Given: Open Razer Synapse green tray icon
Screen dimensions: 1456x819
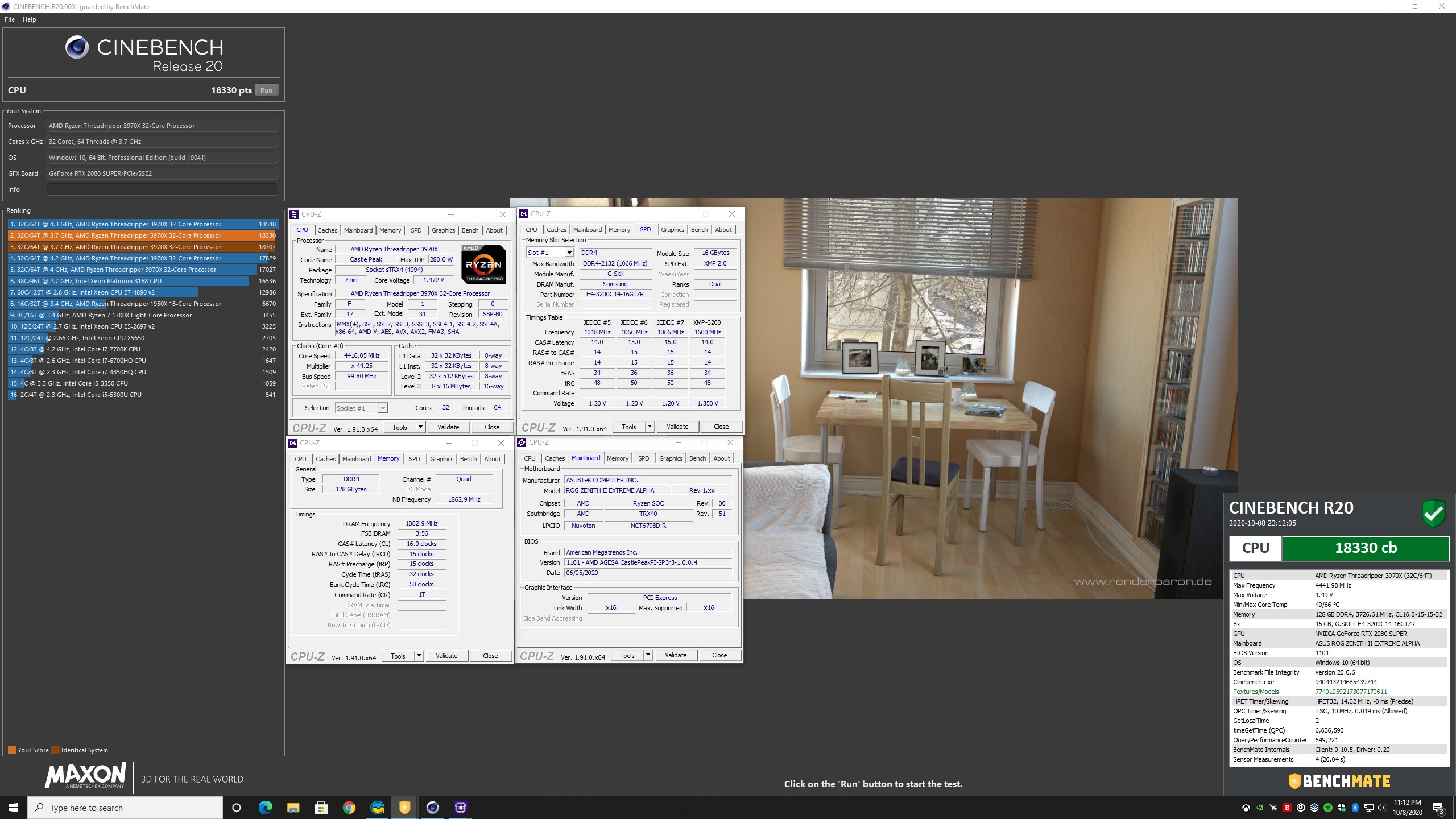Looking at the screenshot, I should coord(1327,808).
